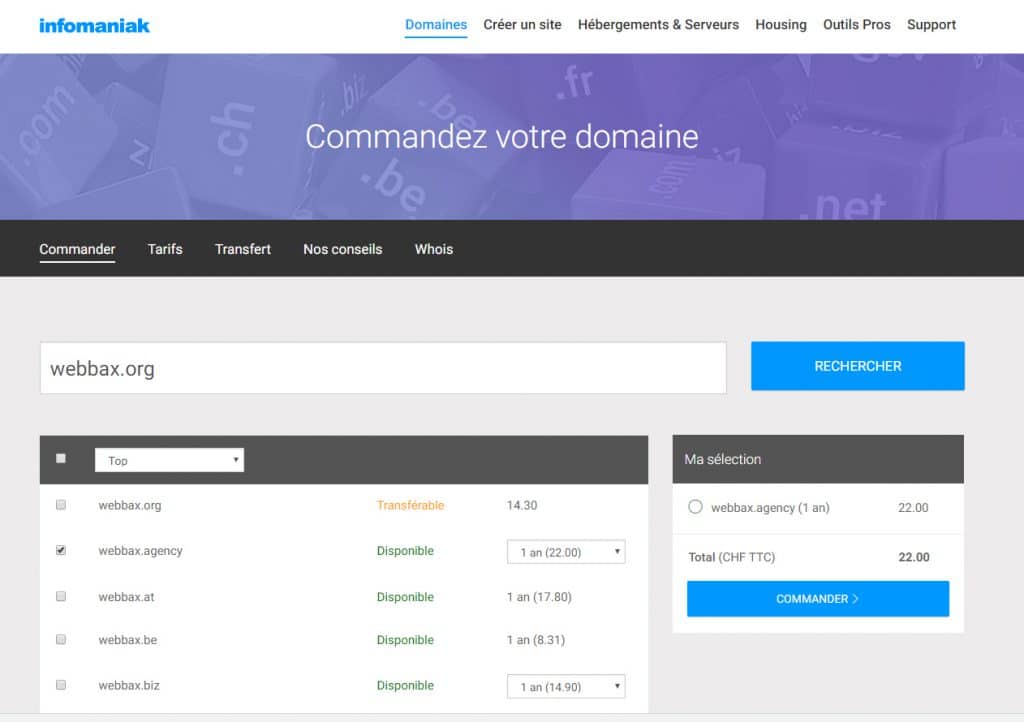Open the Support menu
Screen dimensions: 1024x722
[x=931, y=25]
